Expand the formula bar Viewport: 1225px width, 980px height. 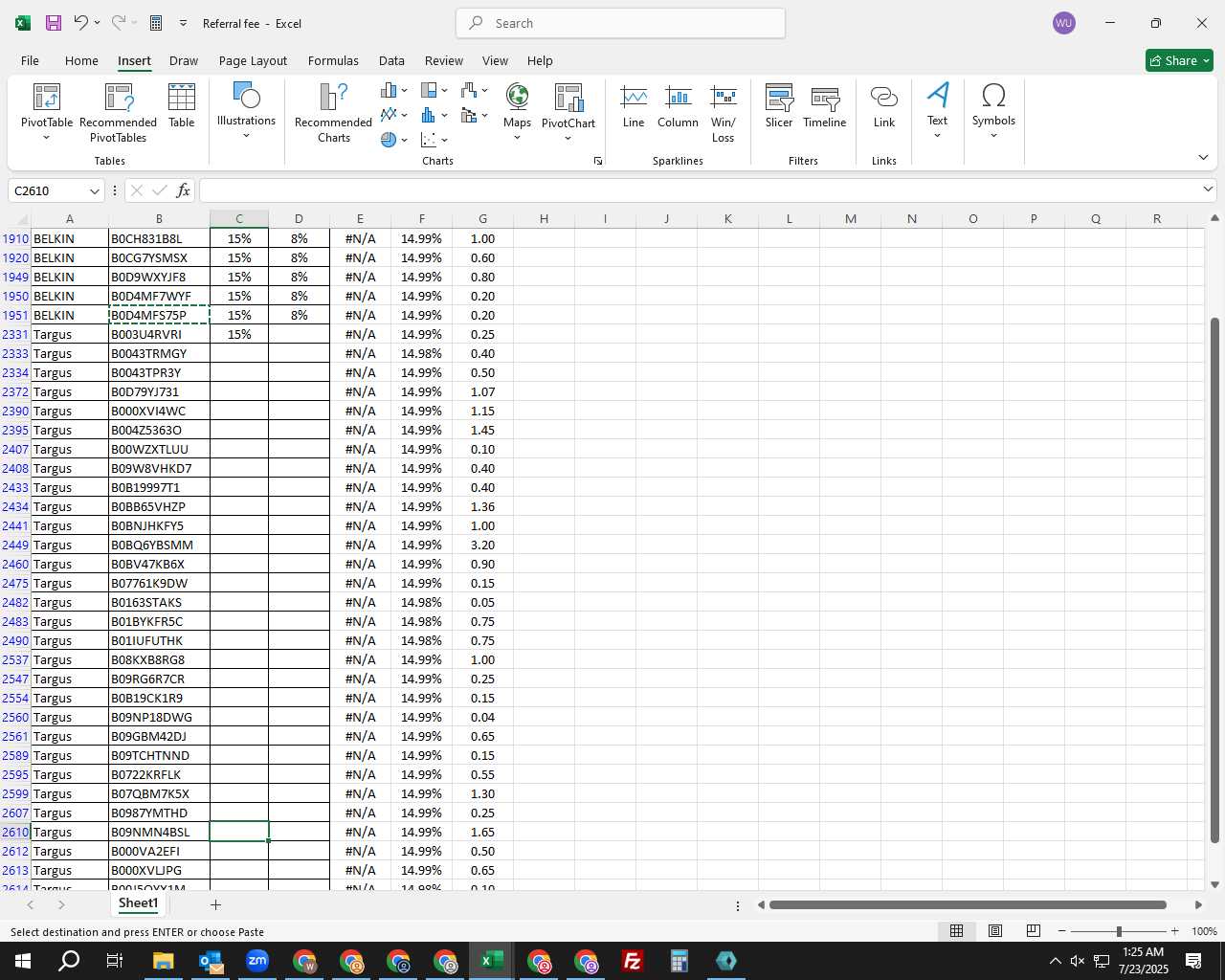(1208, 190)
